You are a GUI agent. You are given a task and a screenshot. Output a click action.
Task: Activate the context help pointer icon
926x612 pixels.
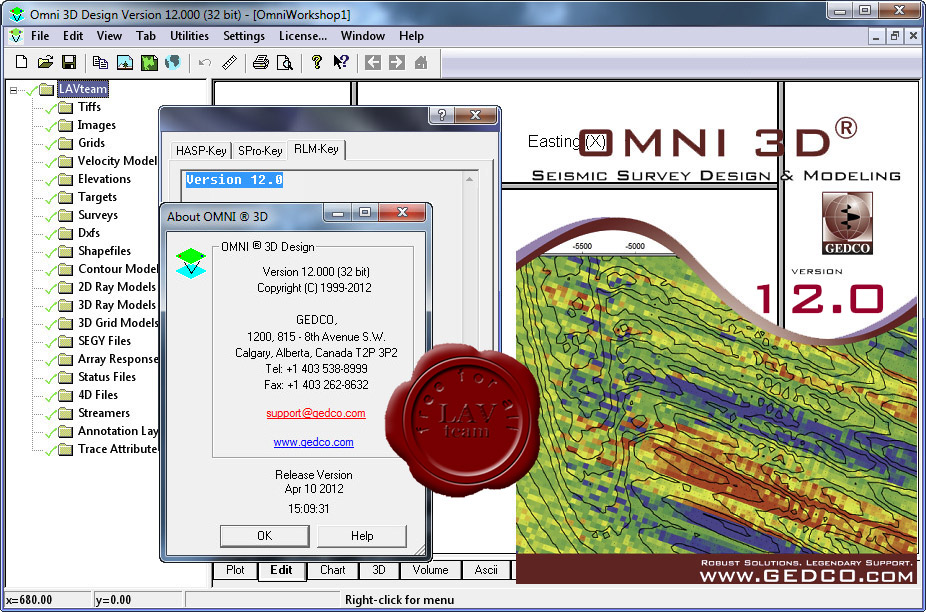(x=341, y=62)
